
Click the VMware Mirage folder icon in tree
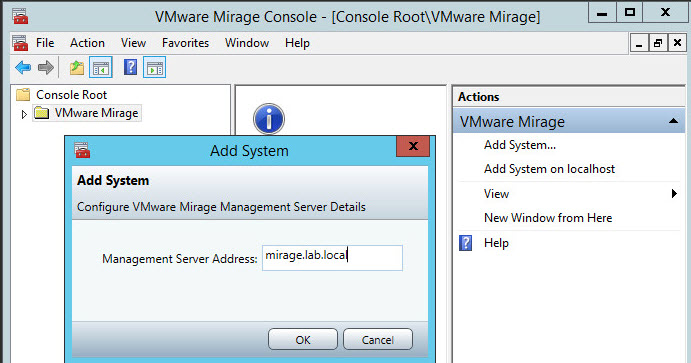point(42,113)
